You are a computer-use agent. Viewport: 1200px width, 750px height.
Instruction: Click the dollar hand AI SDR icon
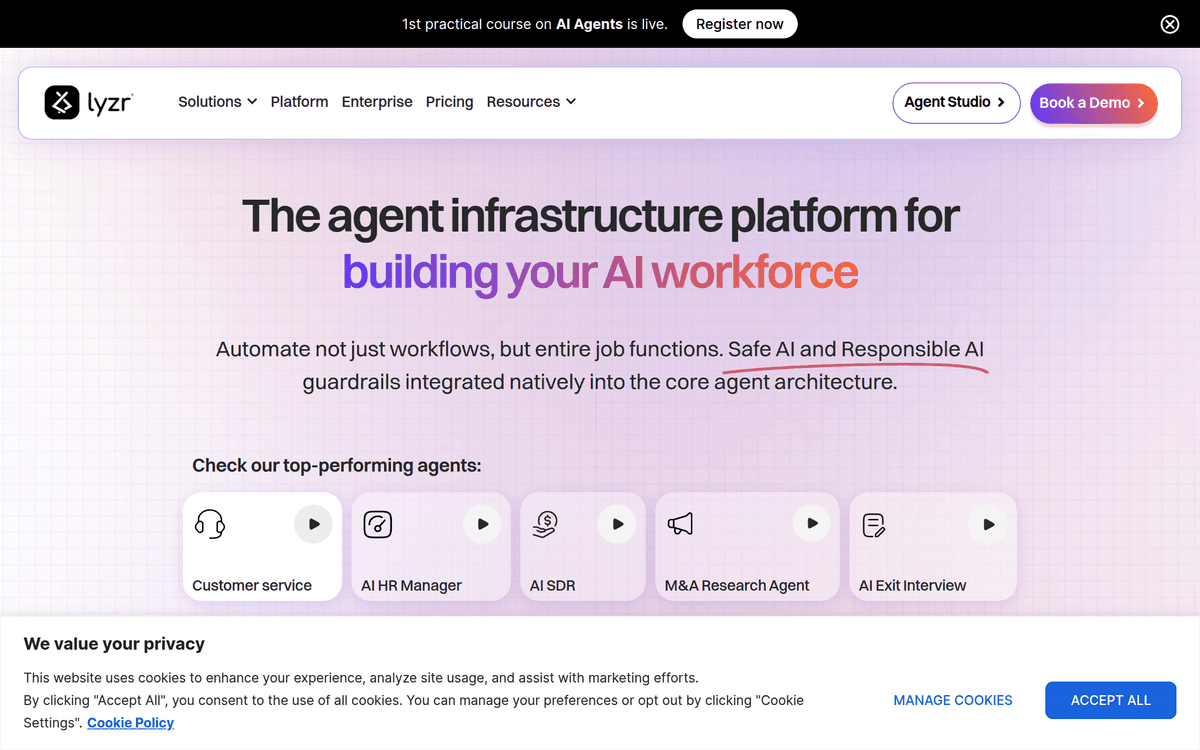(x=544, y=524)
